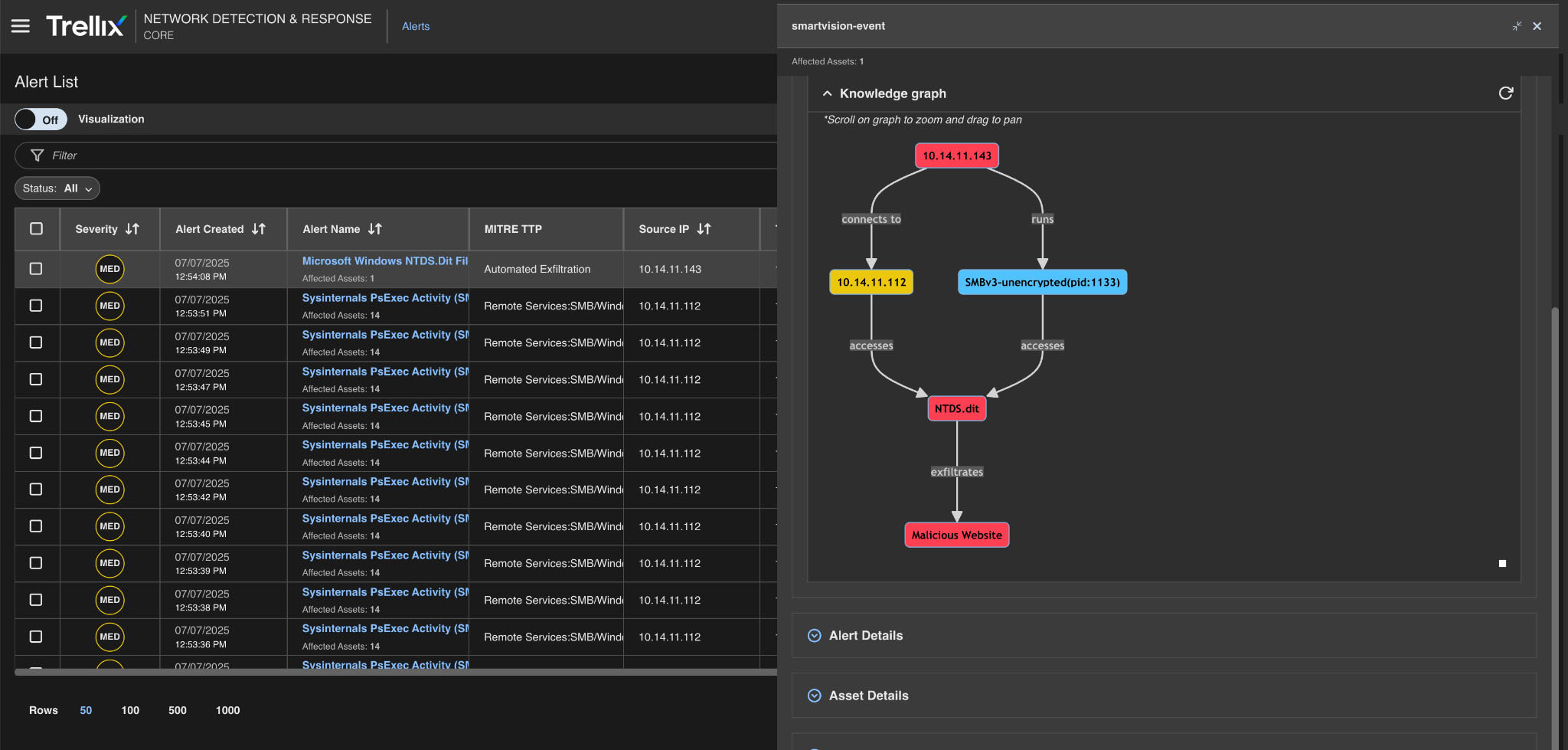Sort by Alert Created date
The height and width of the screenshot is (750, 1568).
tap(258, 229)
